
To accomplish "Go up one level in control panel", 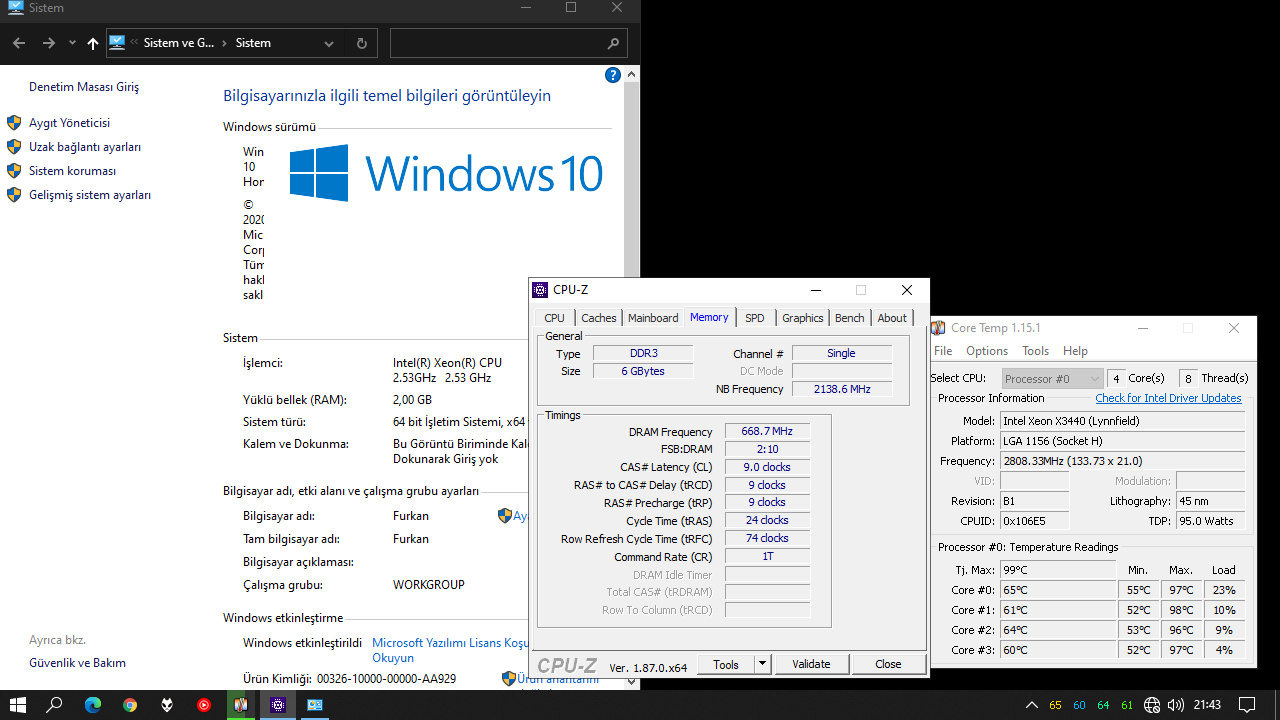I will [x=93, y=43].
